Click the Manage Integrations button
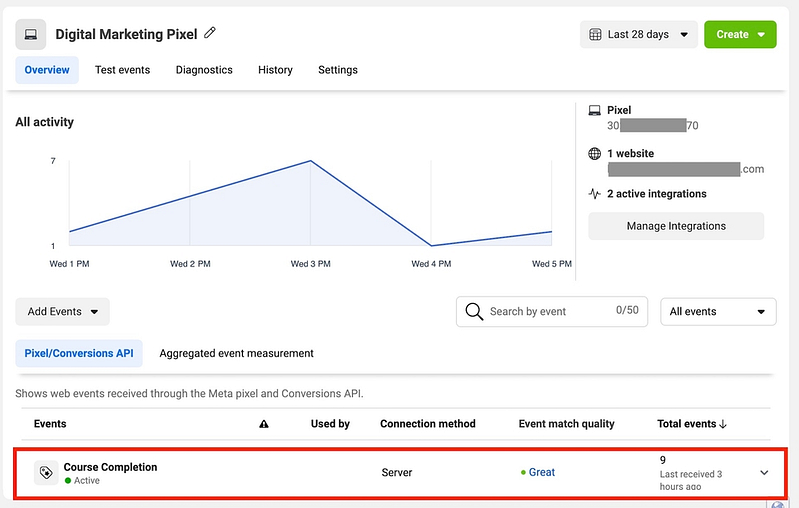This screenshot has width=799, height=508. tap(676, 226)
